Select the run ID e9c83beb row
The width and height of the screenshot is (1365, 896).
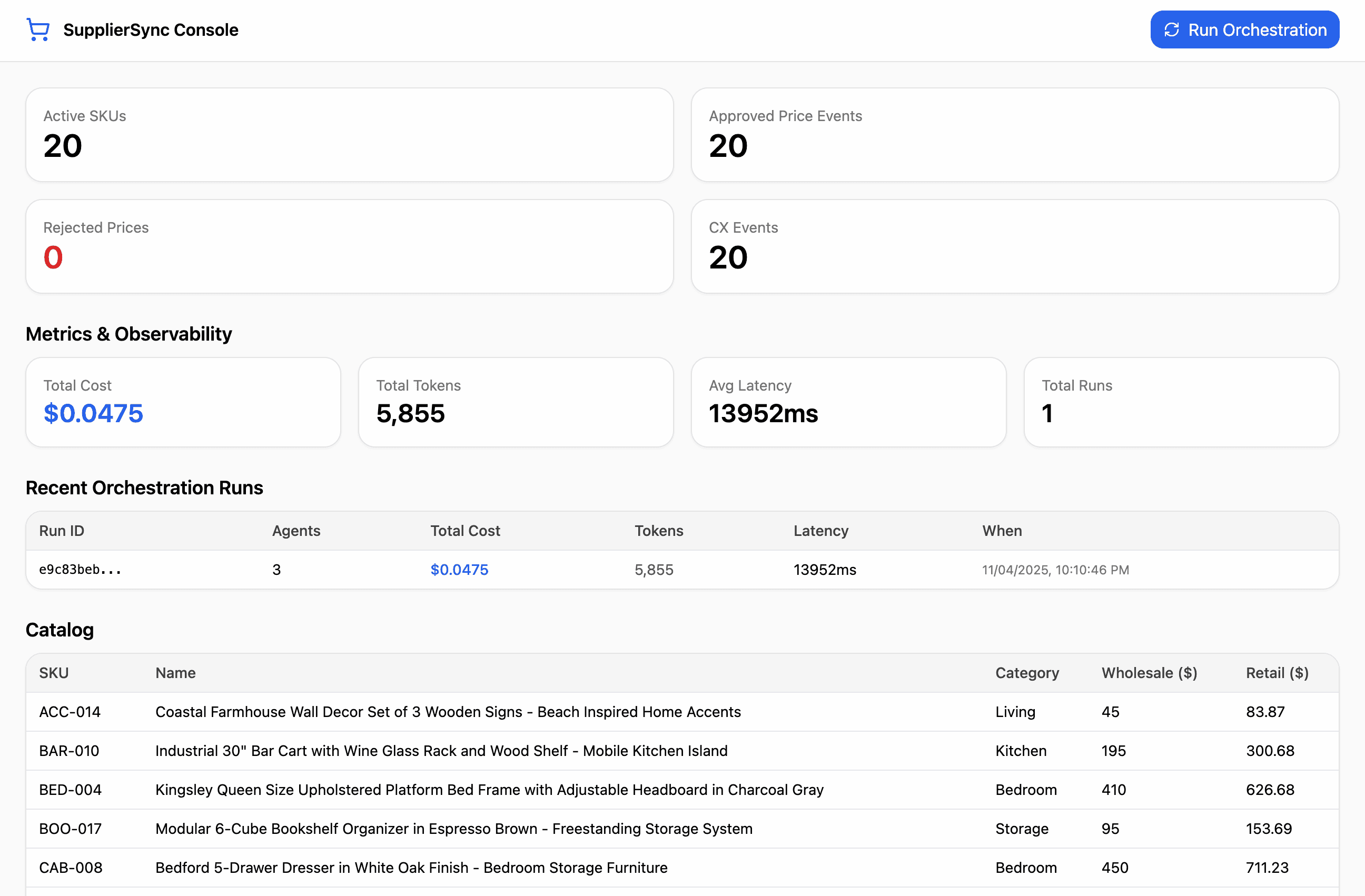click(80, 569)
